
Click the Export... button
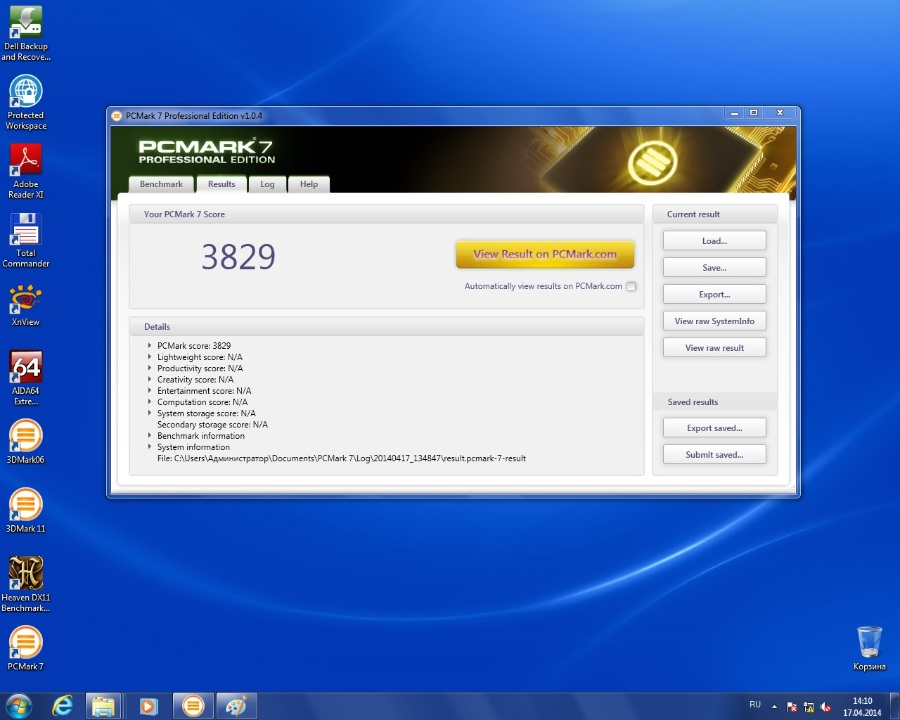tap(715, 295)
